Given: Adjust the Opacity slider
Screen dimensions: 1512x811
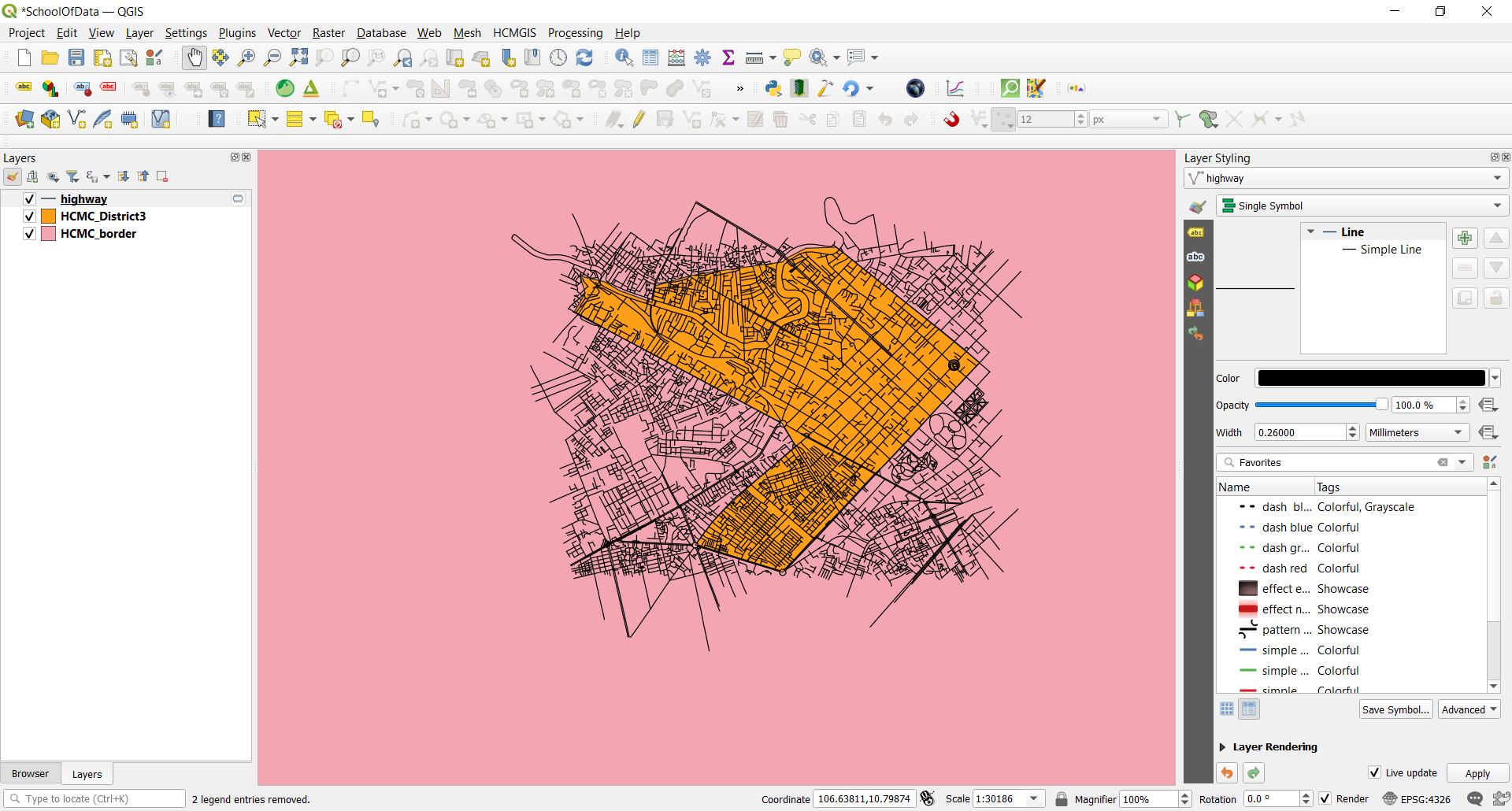Looking at the screenshot, I should (1321, 405).
